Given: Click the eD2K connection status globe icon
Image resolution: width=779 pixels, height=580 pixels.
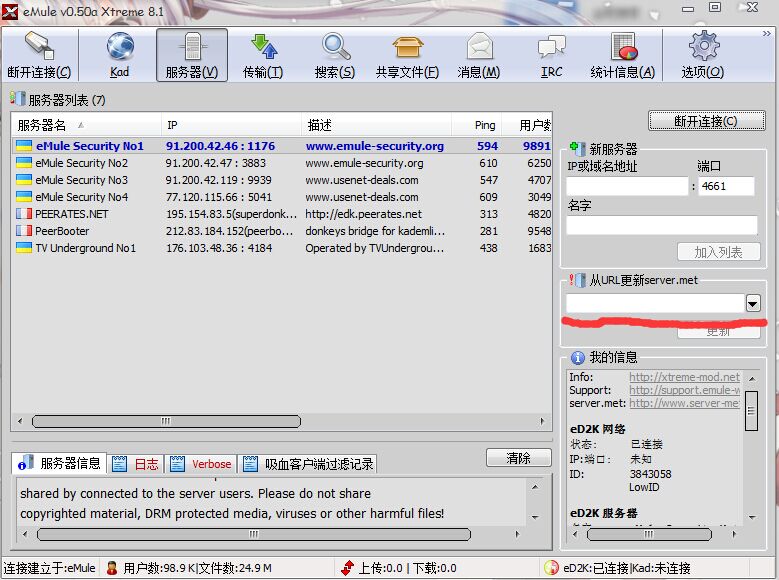Looking at the screenshot, I should pos(551,568).
